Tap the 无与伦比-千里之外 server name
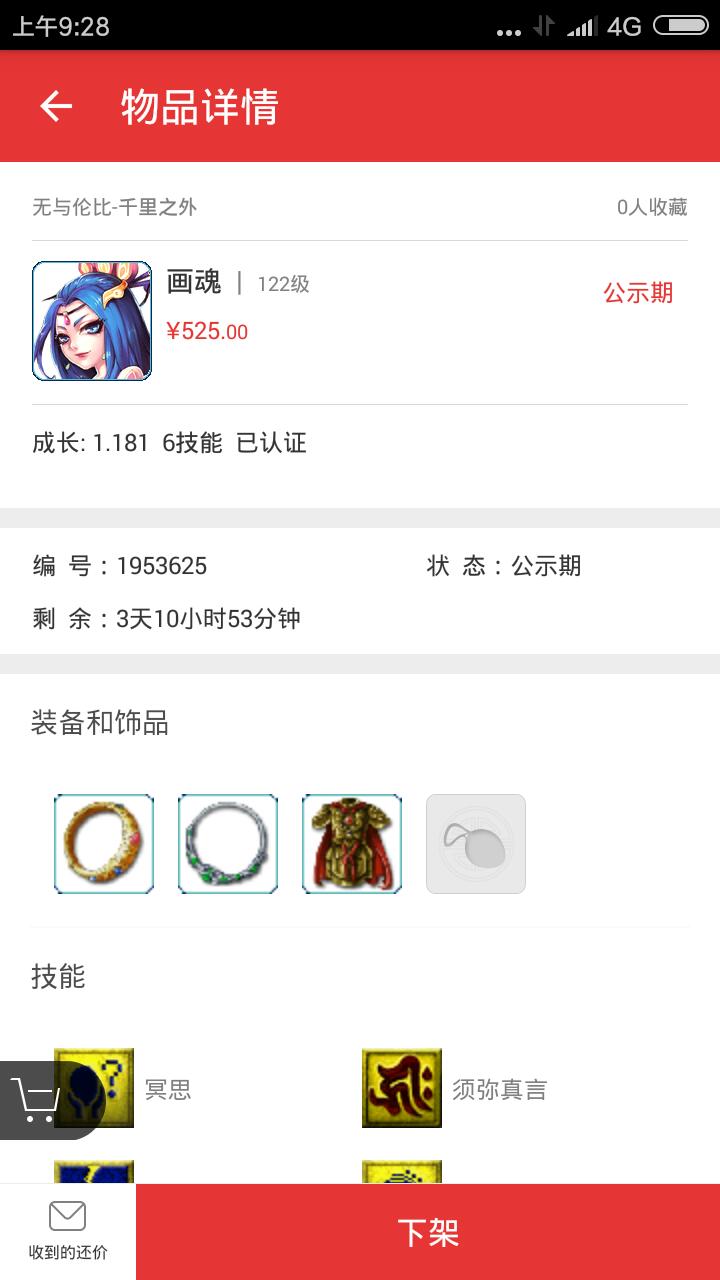Image resolution: width=720 pixels, height=1280 pixels. coord(115,207)
